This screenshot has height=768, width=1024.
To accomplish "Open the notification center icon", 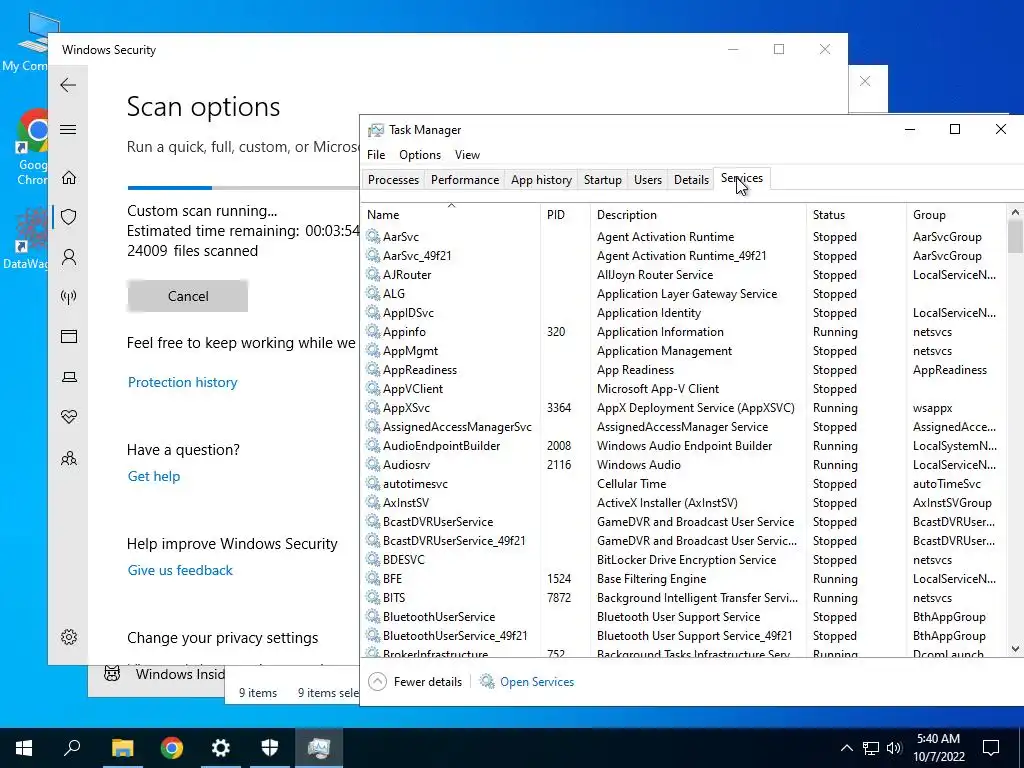I will (991, 748).
